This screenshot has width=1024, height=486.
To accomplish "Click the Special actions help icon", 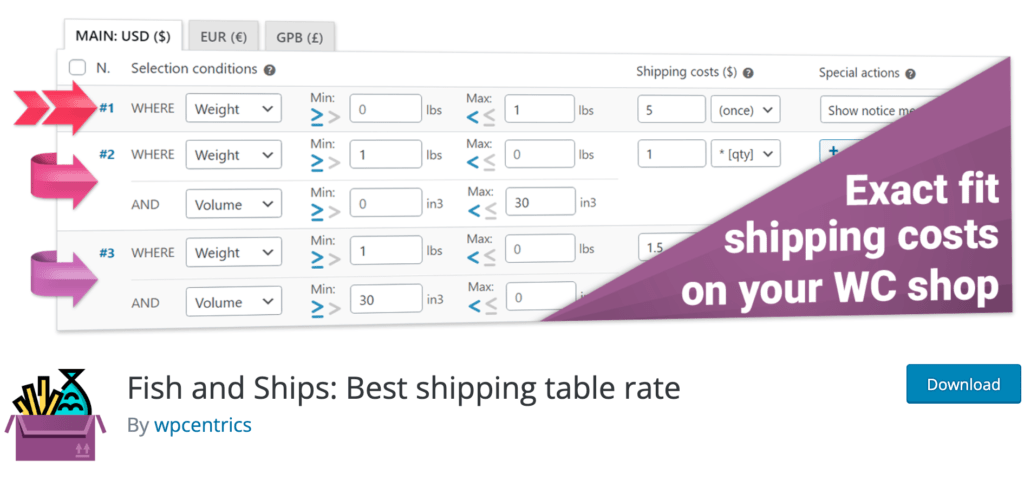I will pyautogui.click(x=910, y=74).
